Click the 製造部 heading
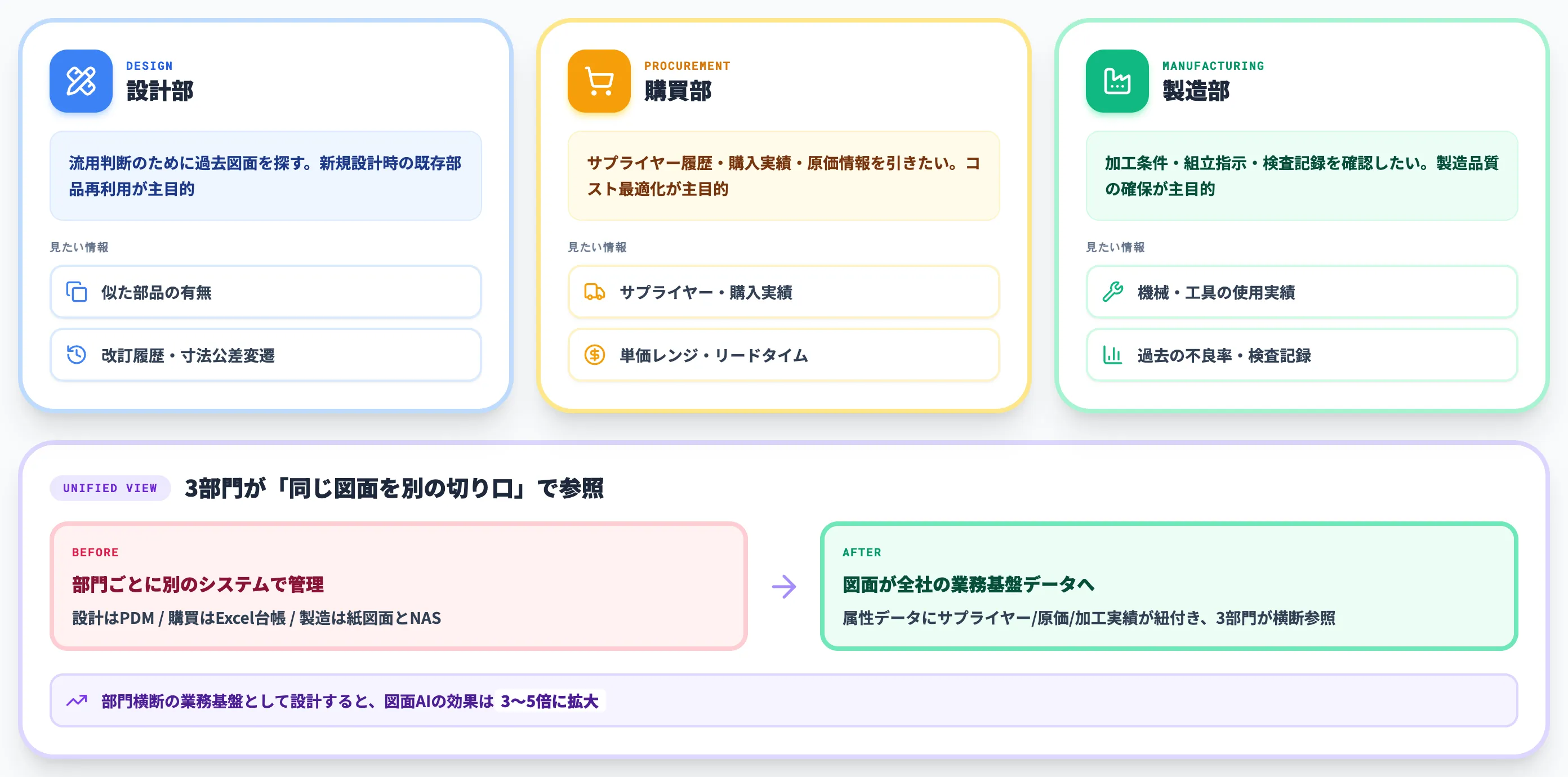 [x=1196, y=91]
